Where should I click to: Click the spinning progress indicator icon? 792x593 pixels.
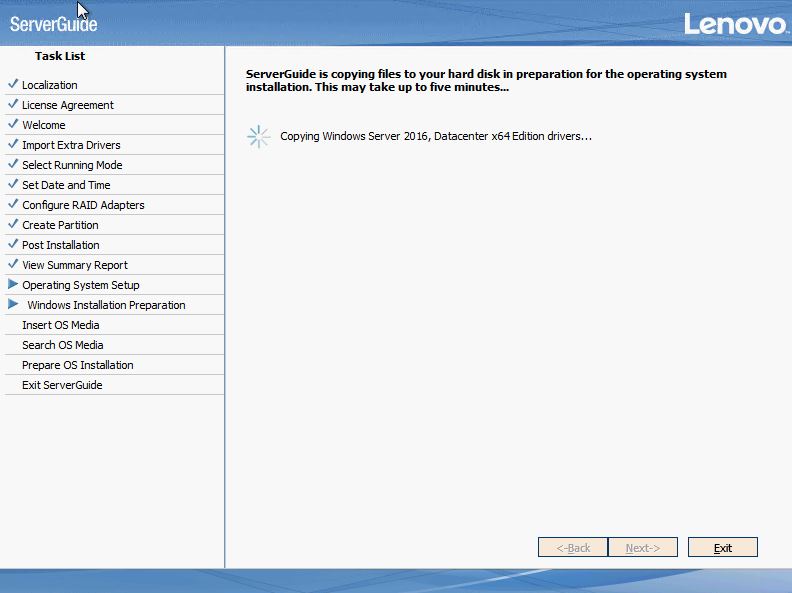pos(259,136)
